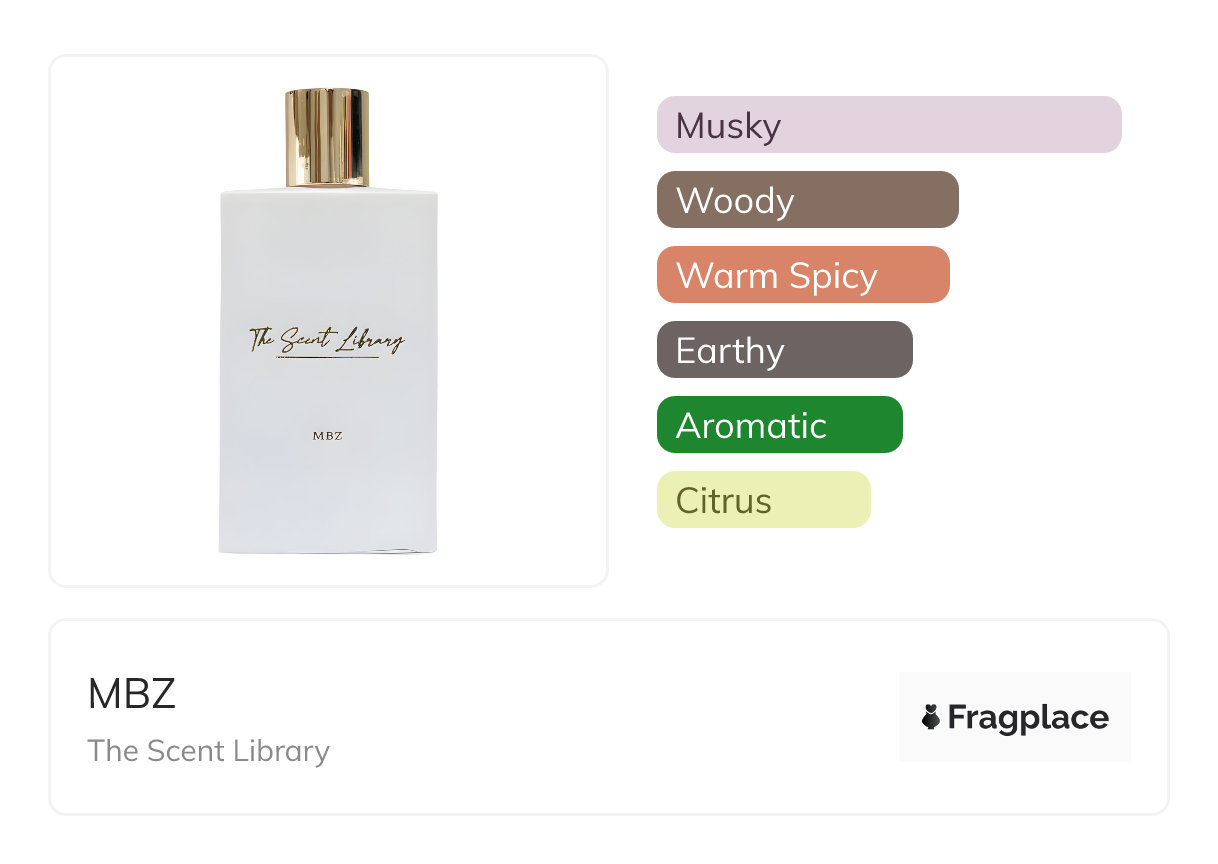Select the Musky accord bar
Image resolution: width=1218 pixels, height=864 pixels.
coord(889,125)
